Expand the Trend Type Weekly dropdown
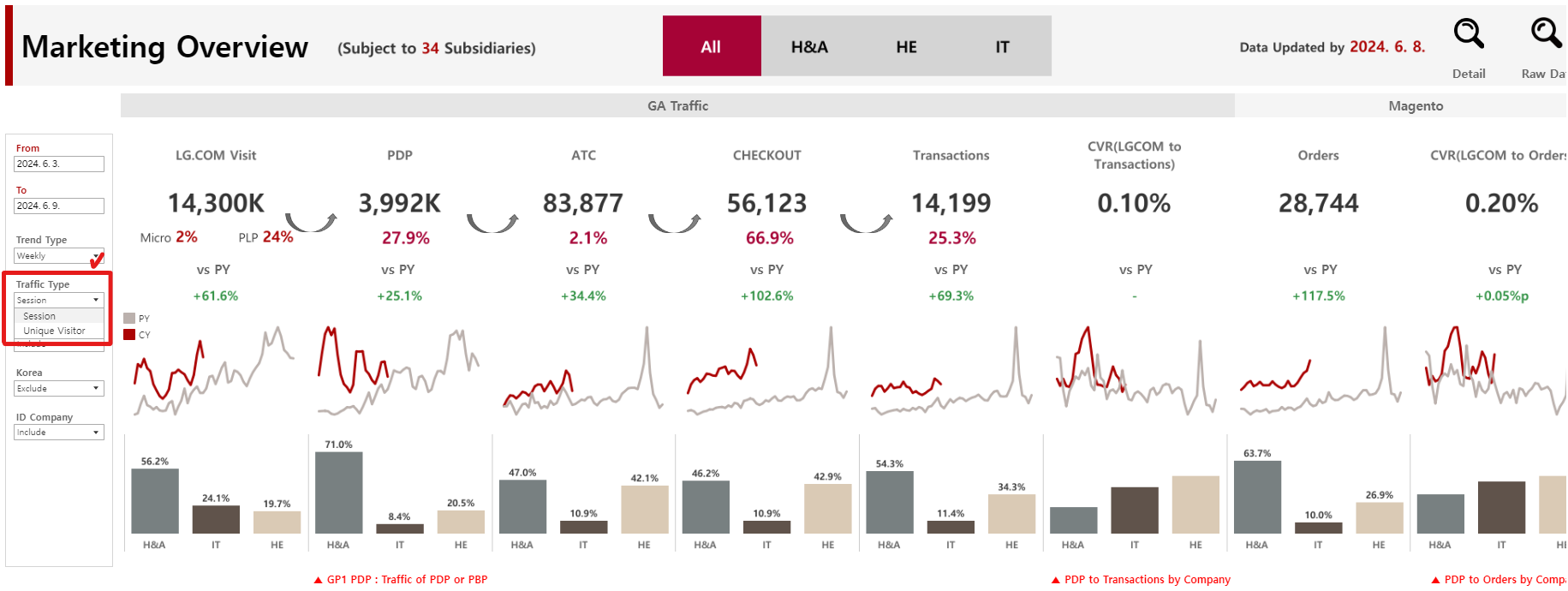 (58, 256)
